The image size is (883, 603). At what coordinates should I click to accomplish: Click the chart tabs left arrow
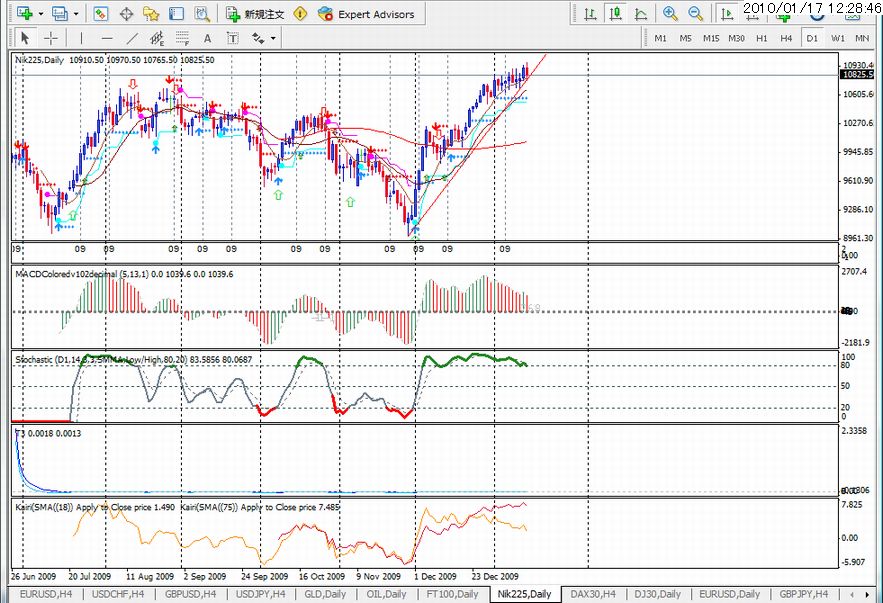[851, 595]
